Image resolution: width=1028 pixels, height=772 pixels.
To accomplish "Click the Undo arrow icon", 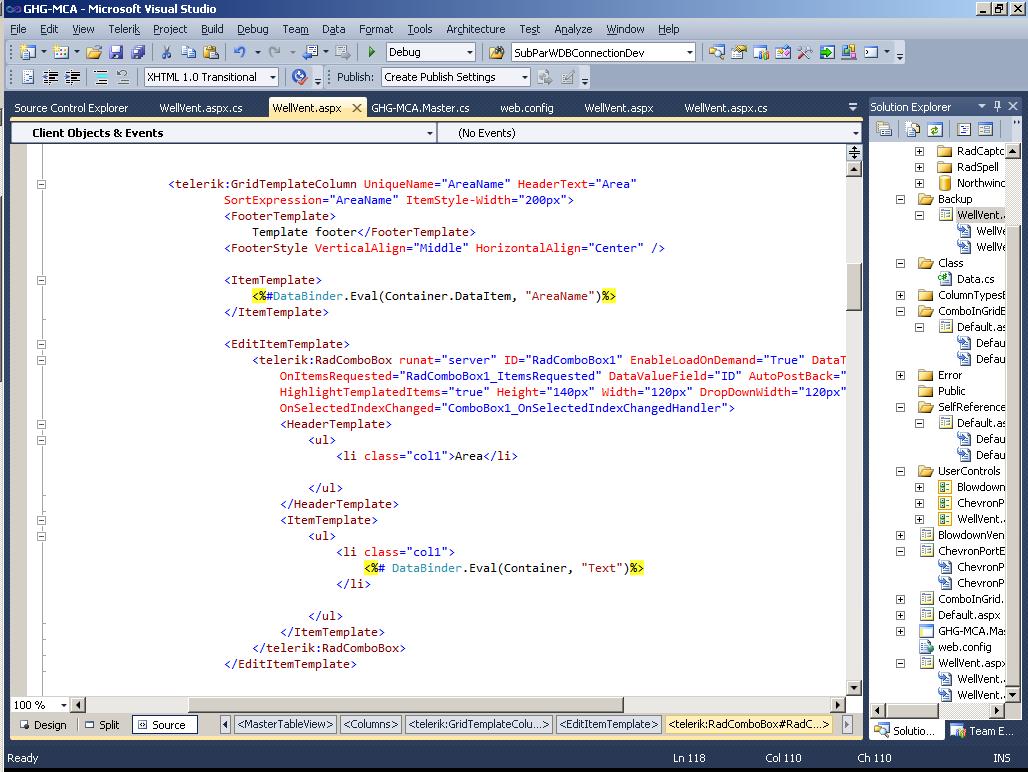I will [240, 52].
